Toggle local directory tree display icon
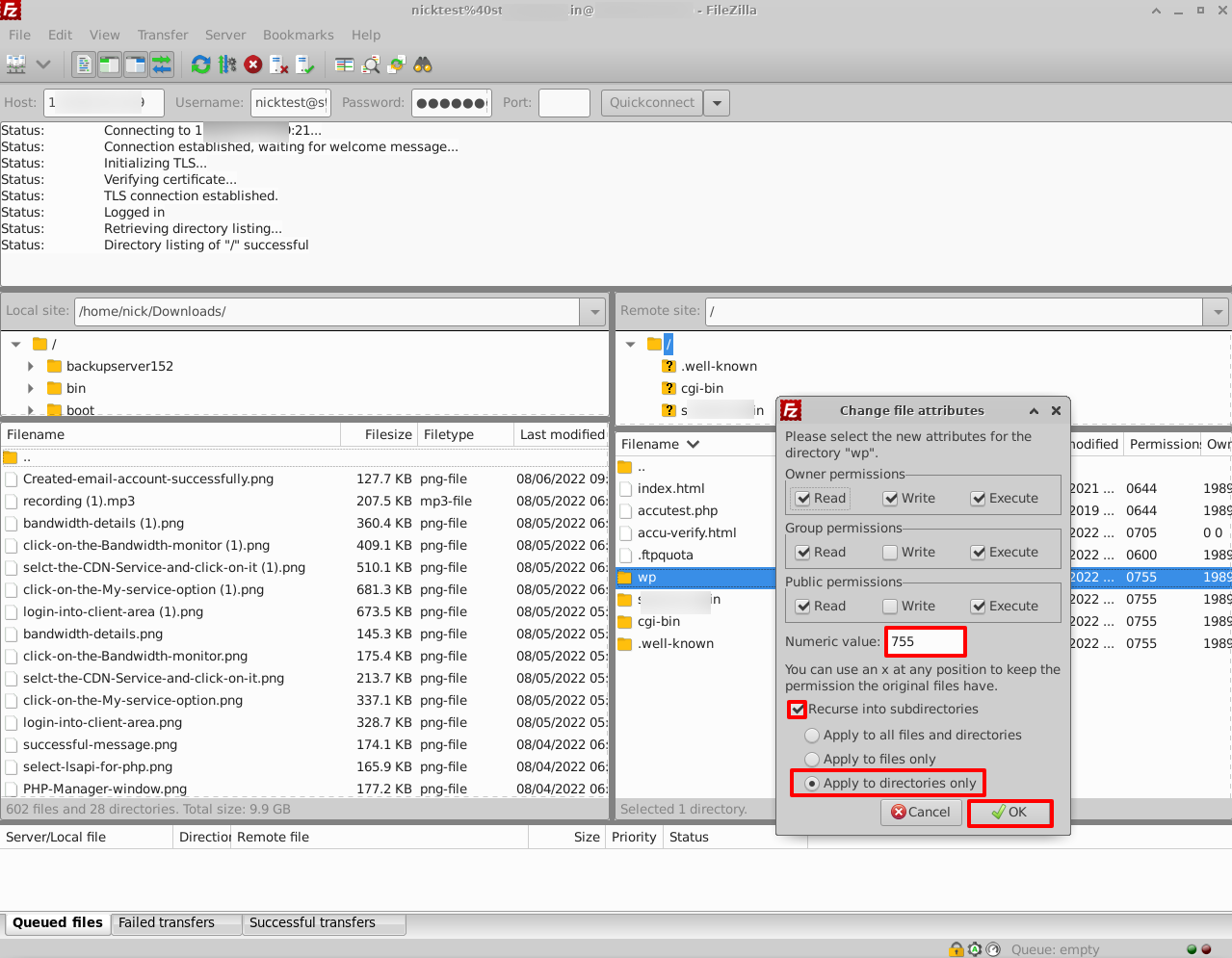 tap(110, 65)
